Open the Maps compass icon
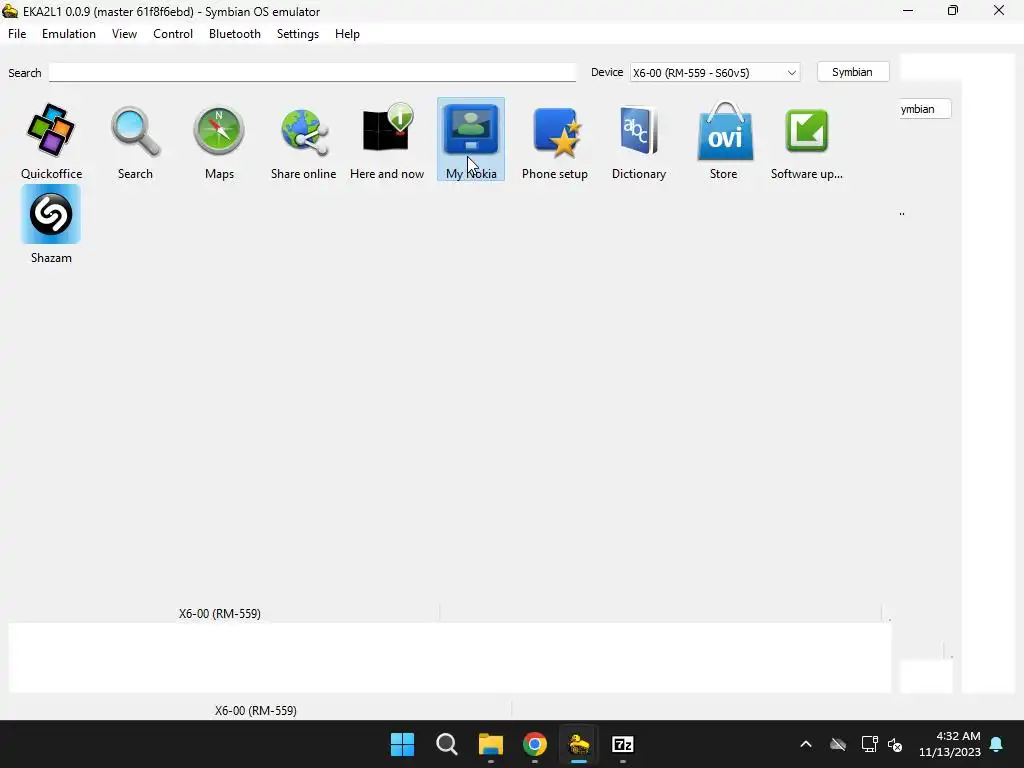Screen dimensions: 1024x768 [x=219, y=131]
